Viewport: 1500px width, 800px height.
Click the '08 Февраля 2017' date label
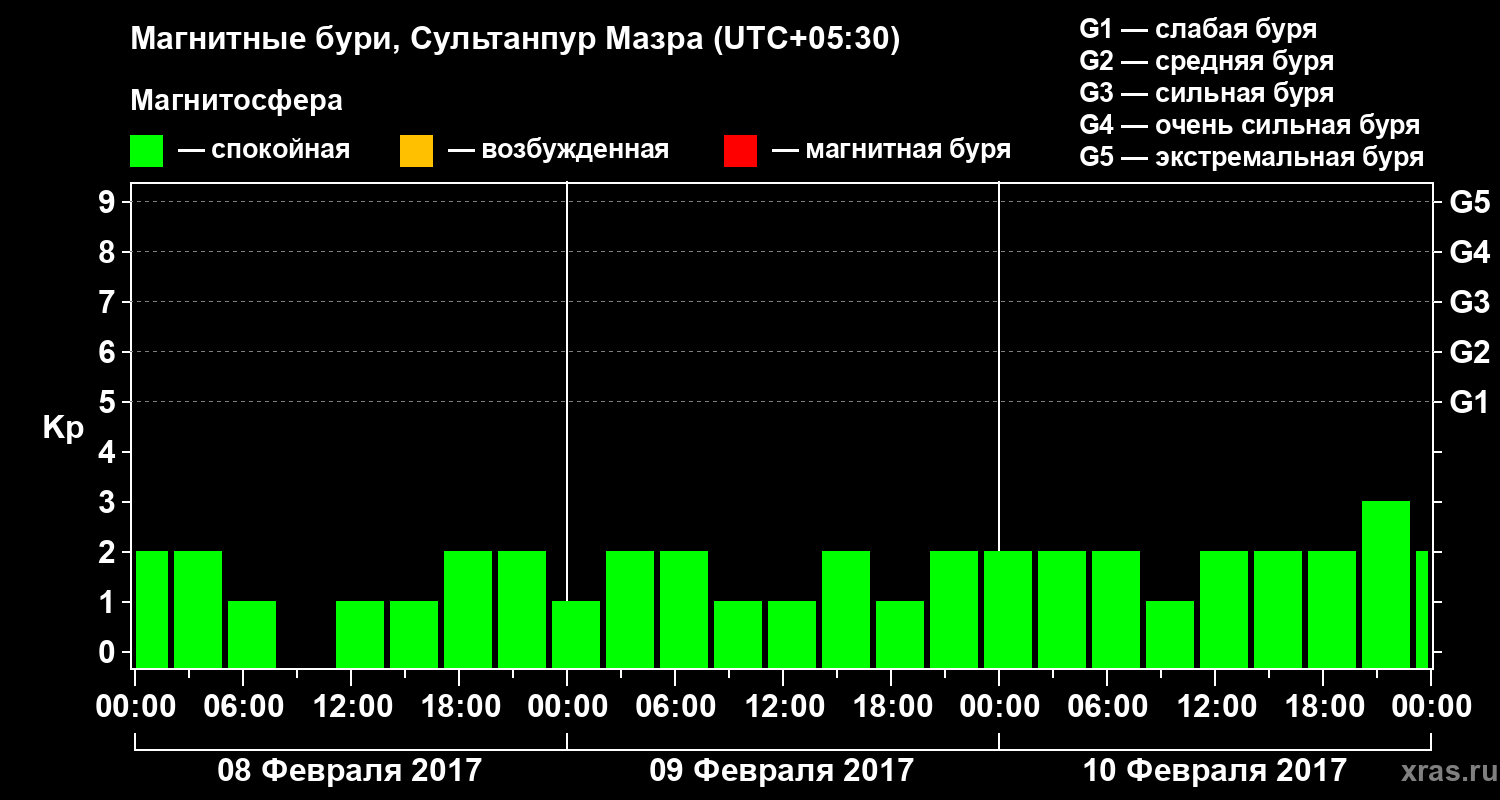point(350,771)
